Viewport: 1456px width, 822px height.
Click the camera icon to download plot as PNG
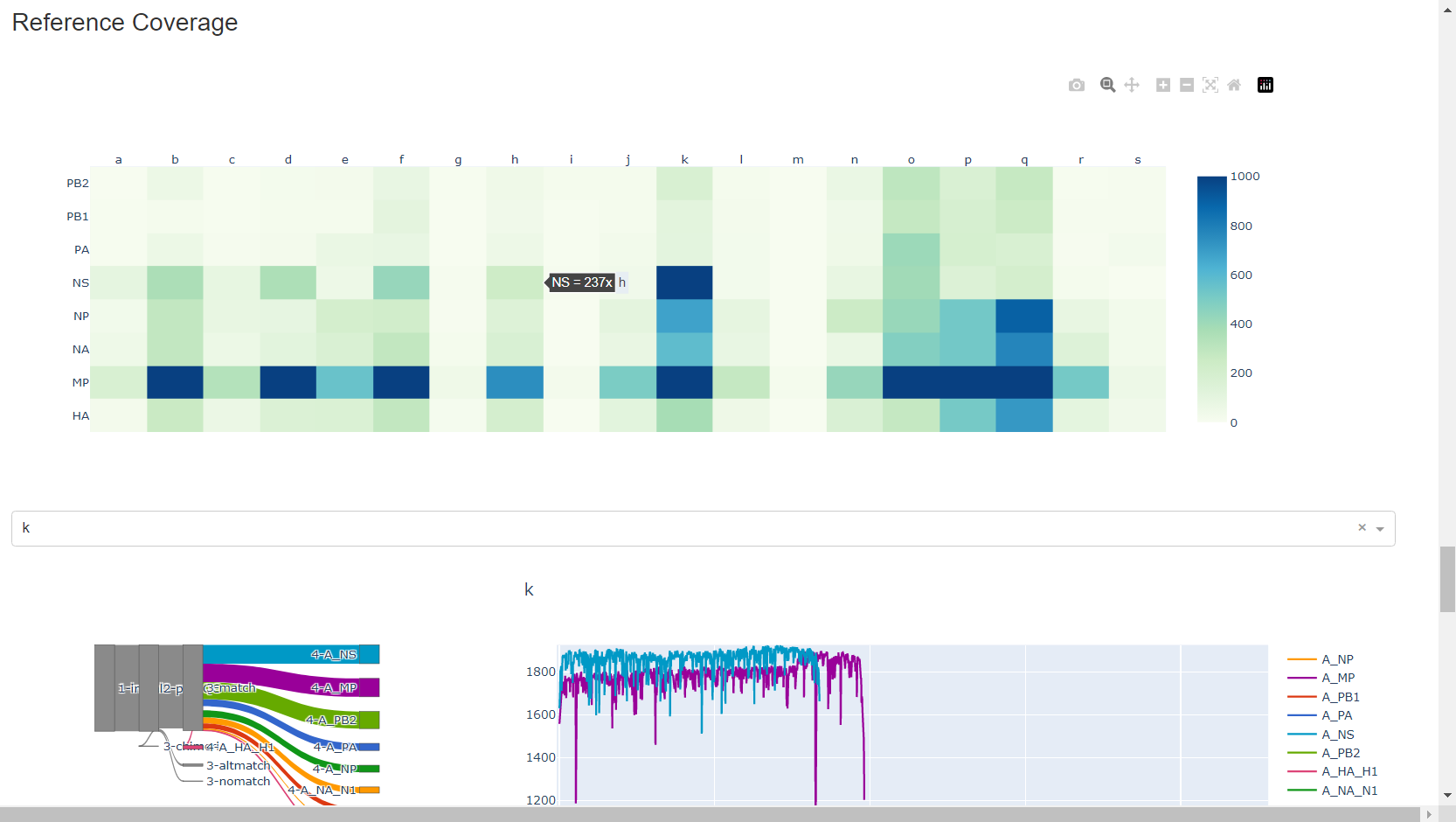click(1076, 85)
